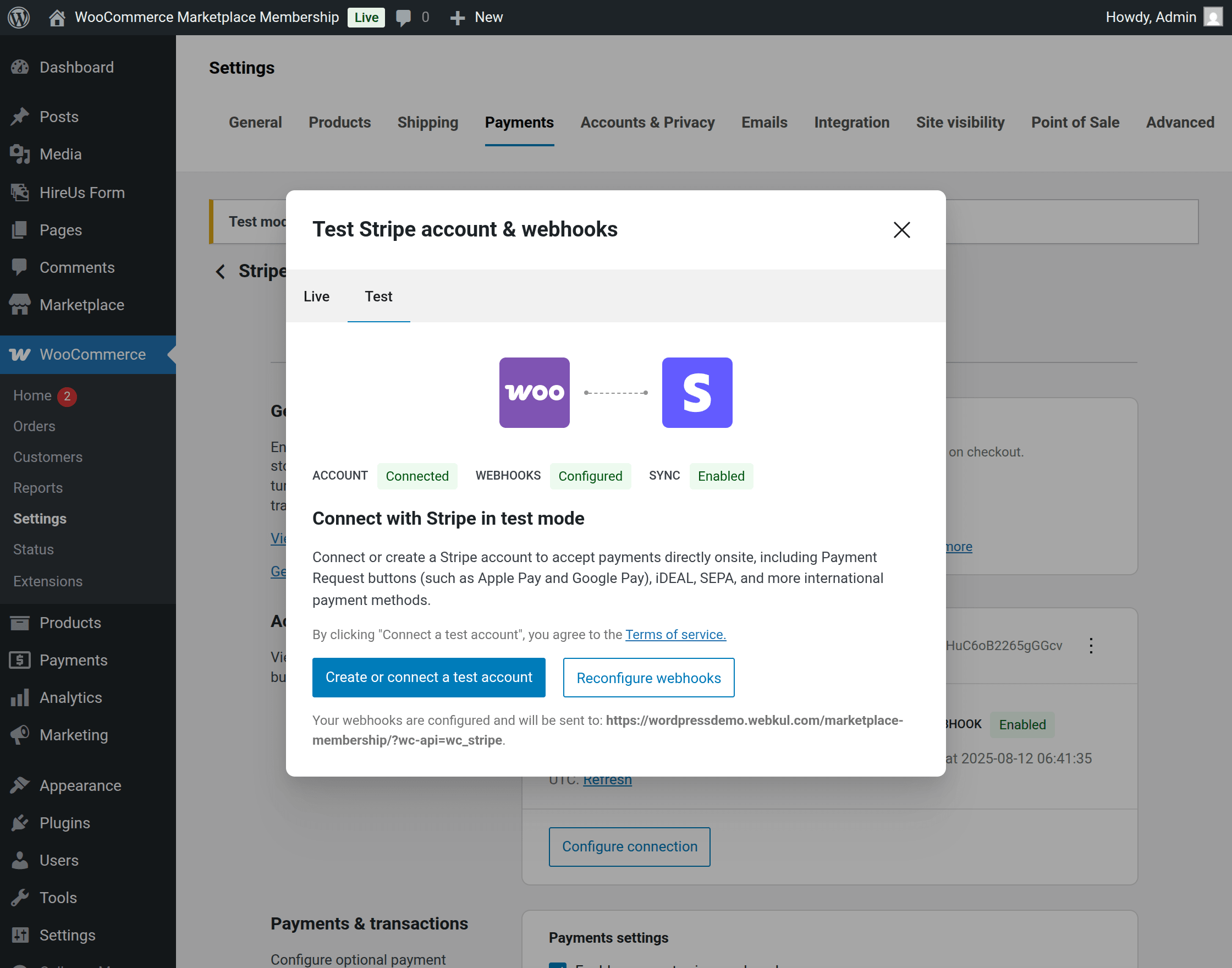Click Create or connect a test account
The width and height of the screenshot is (1232, 968).
point(428,677)
